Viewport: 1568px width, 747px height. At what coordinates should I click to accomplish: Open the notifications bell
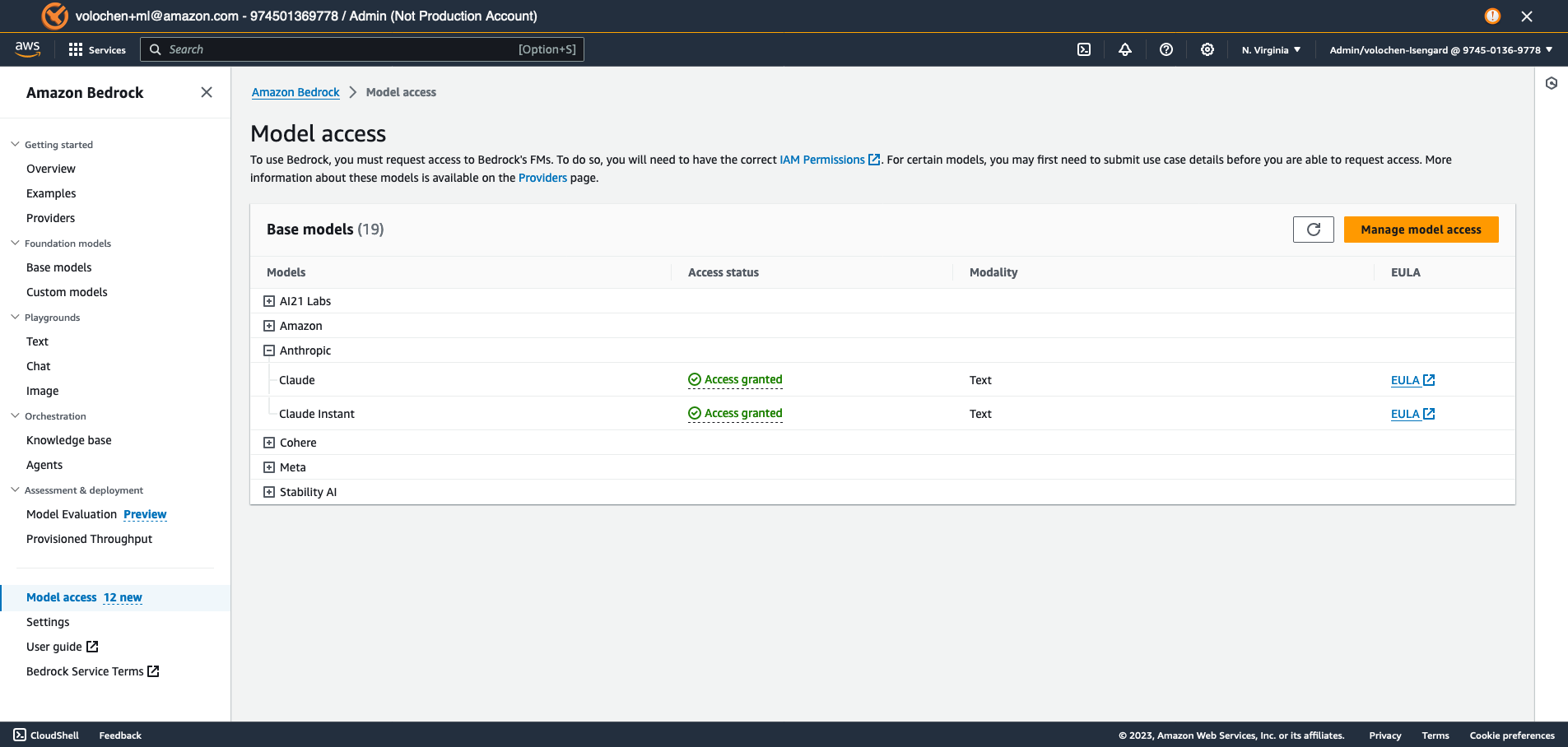pyautogui.click(x=1125, y=49)
